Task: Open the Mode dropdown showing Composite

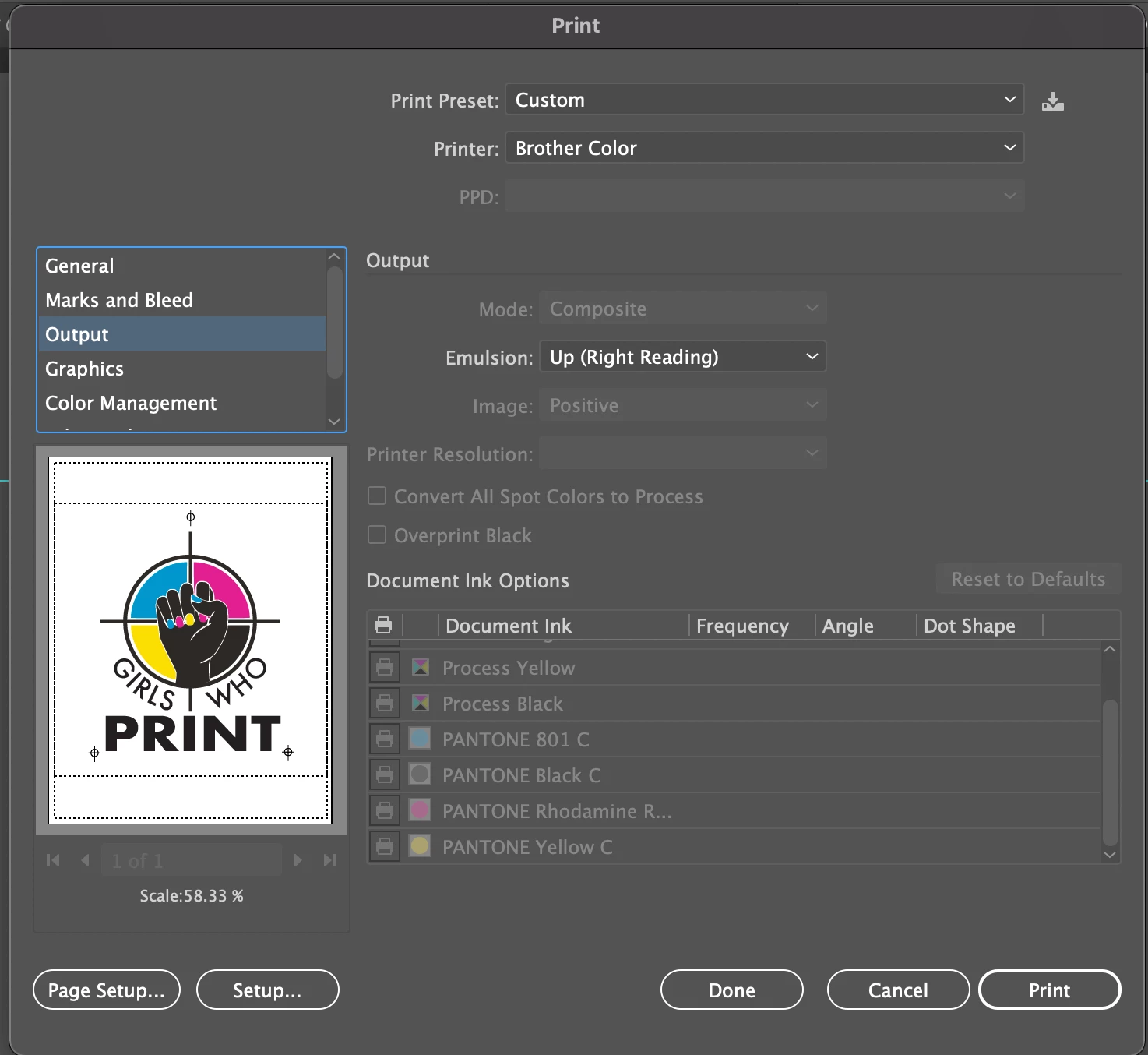Action: click(x=683, y=309)
